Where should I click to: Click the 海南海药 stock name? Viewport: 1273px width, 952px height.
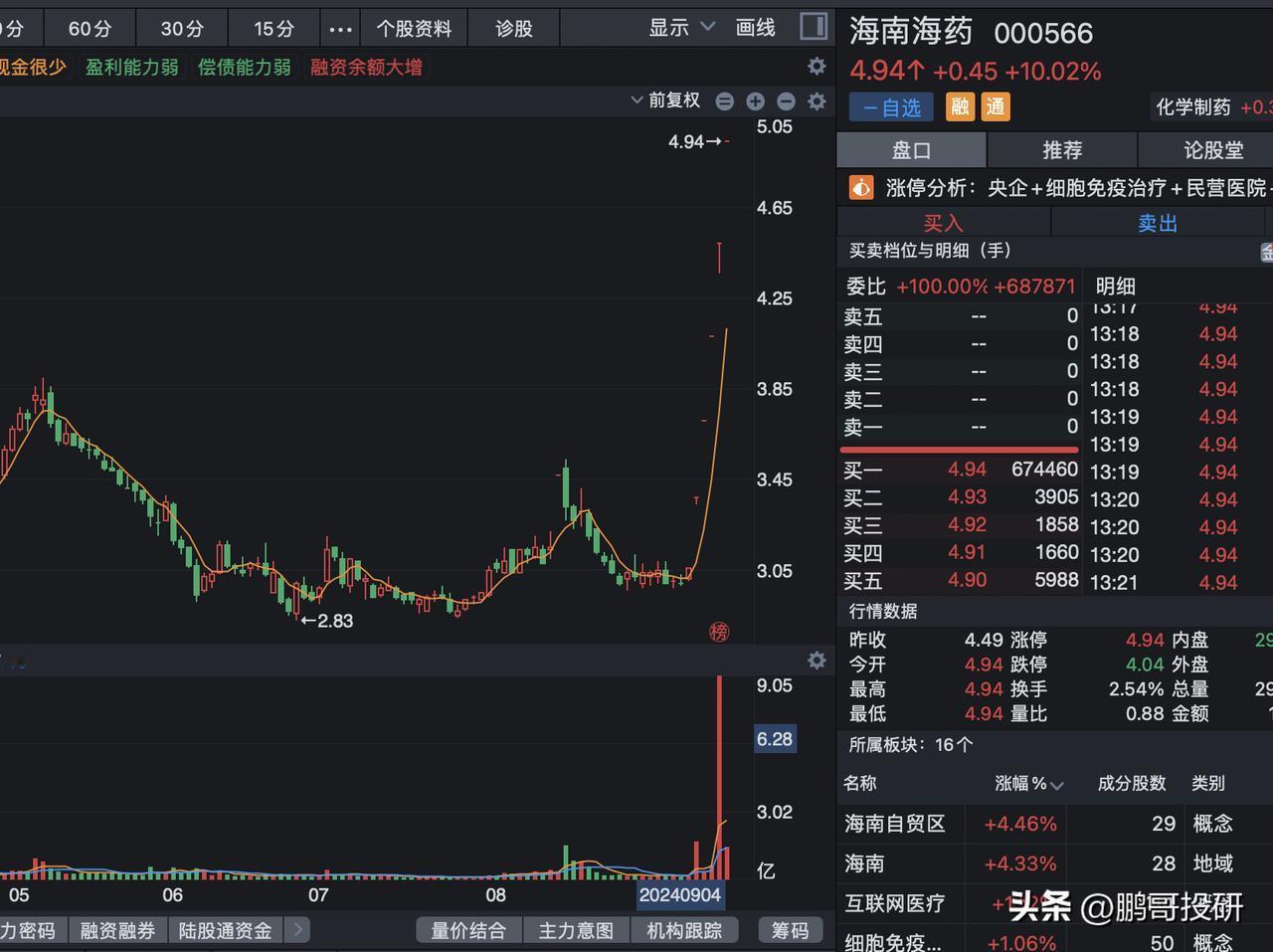(911, 32)
